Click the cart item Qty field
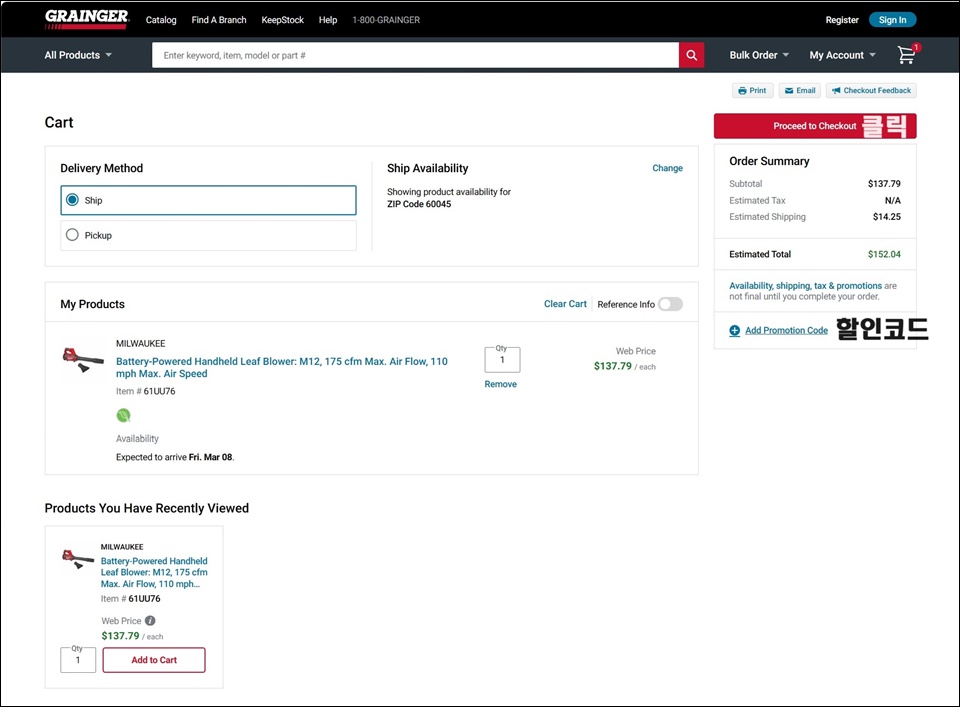 (503, 360)
